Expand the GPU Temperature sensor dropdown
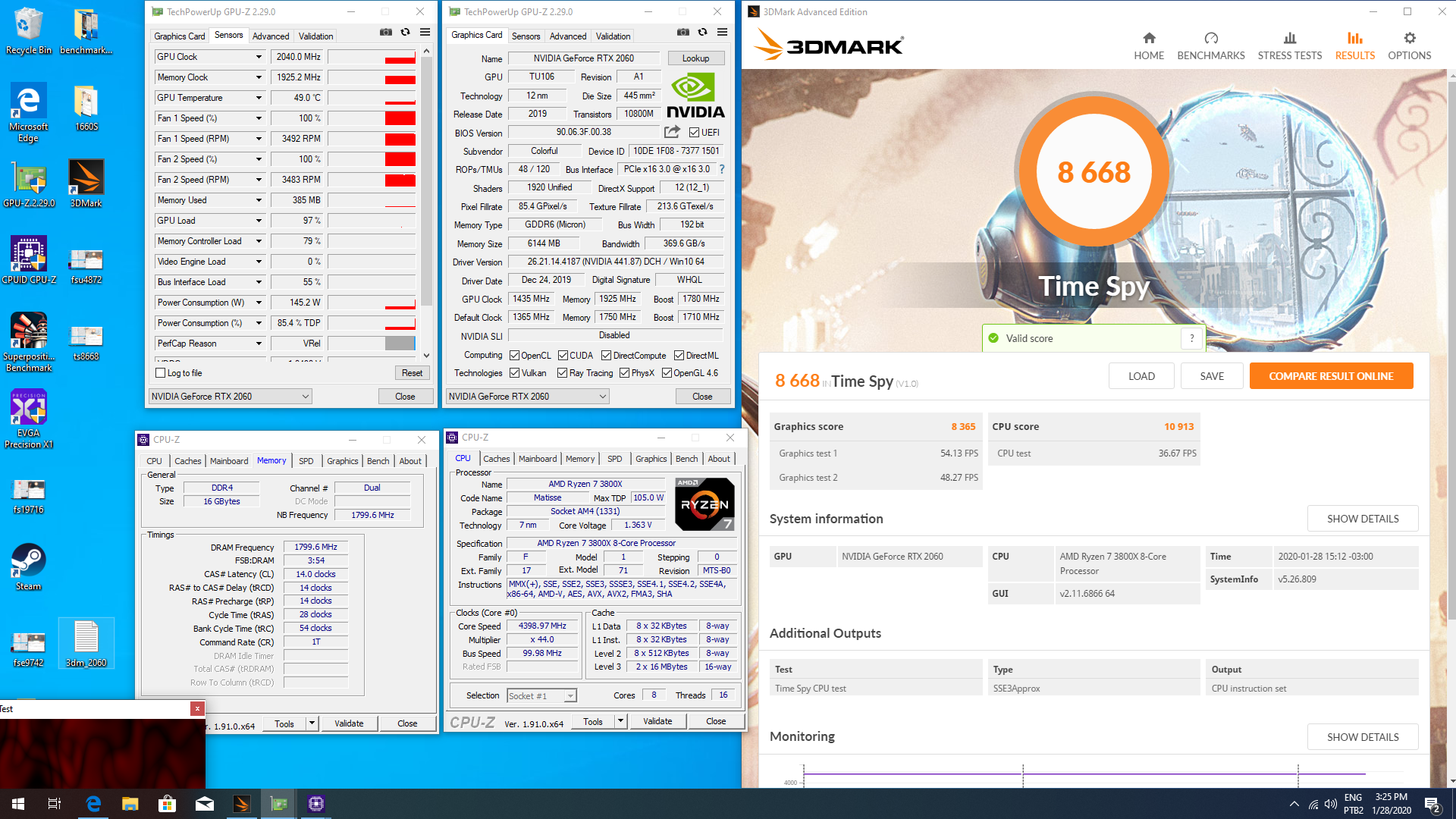Screen dimensions: 1456x819 tap(259, 98)
